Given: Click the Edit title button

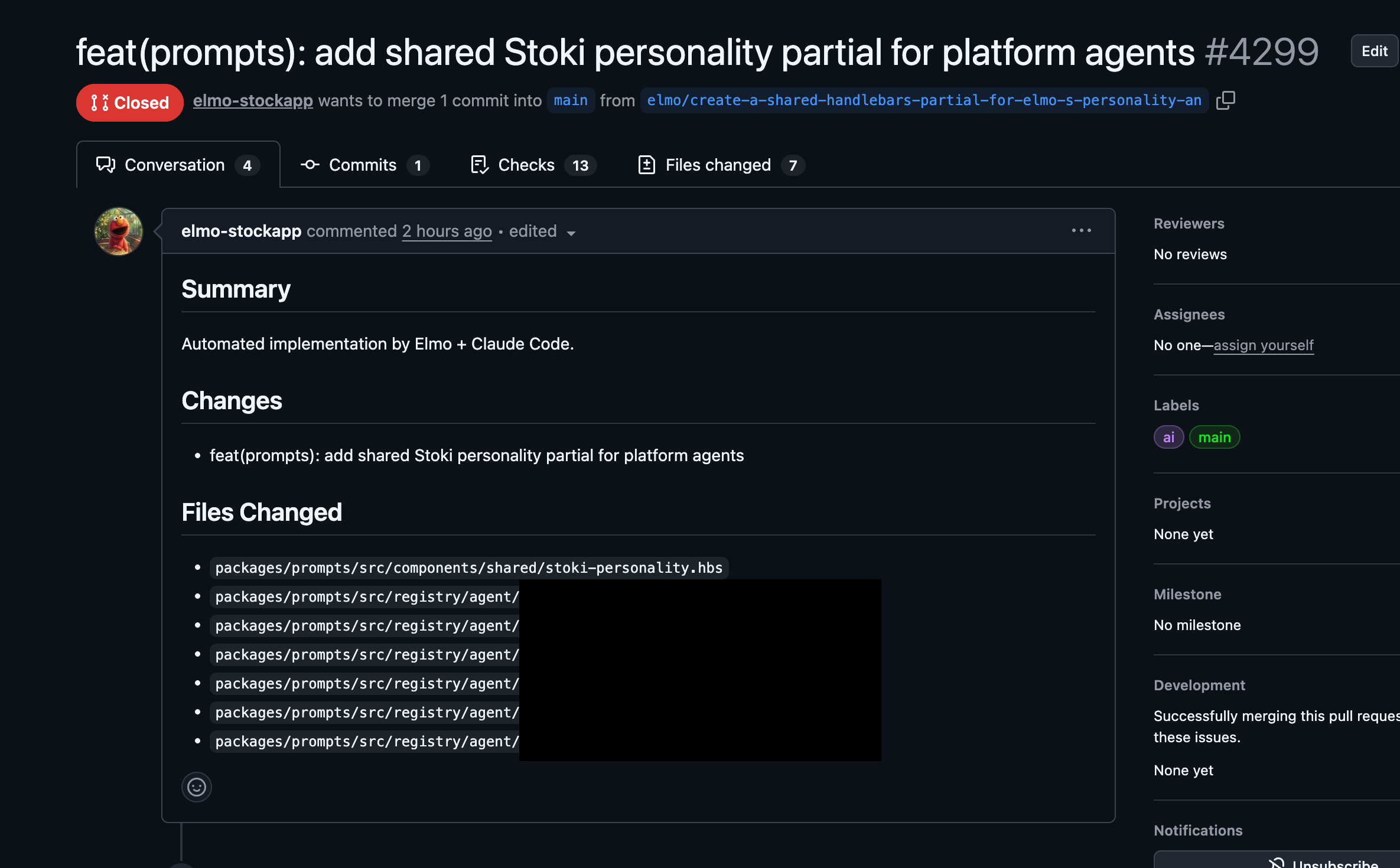Looking at the screenshot, I should click(1374, 51).
